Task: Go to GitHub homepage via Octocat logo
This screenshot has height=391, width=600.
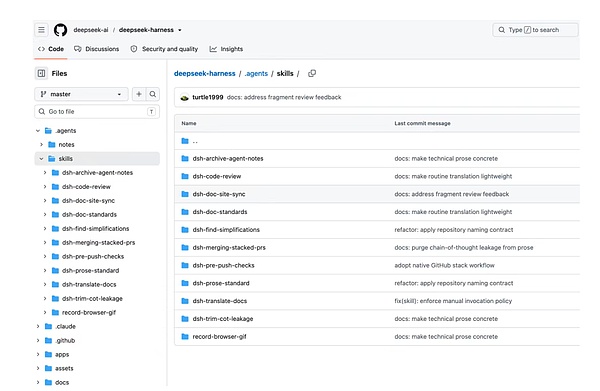Action: click(60, 30)
